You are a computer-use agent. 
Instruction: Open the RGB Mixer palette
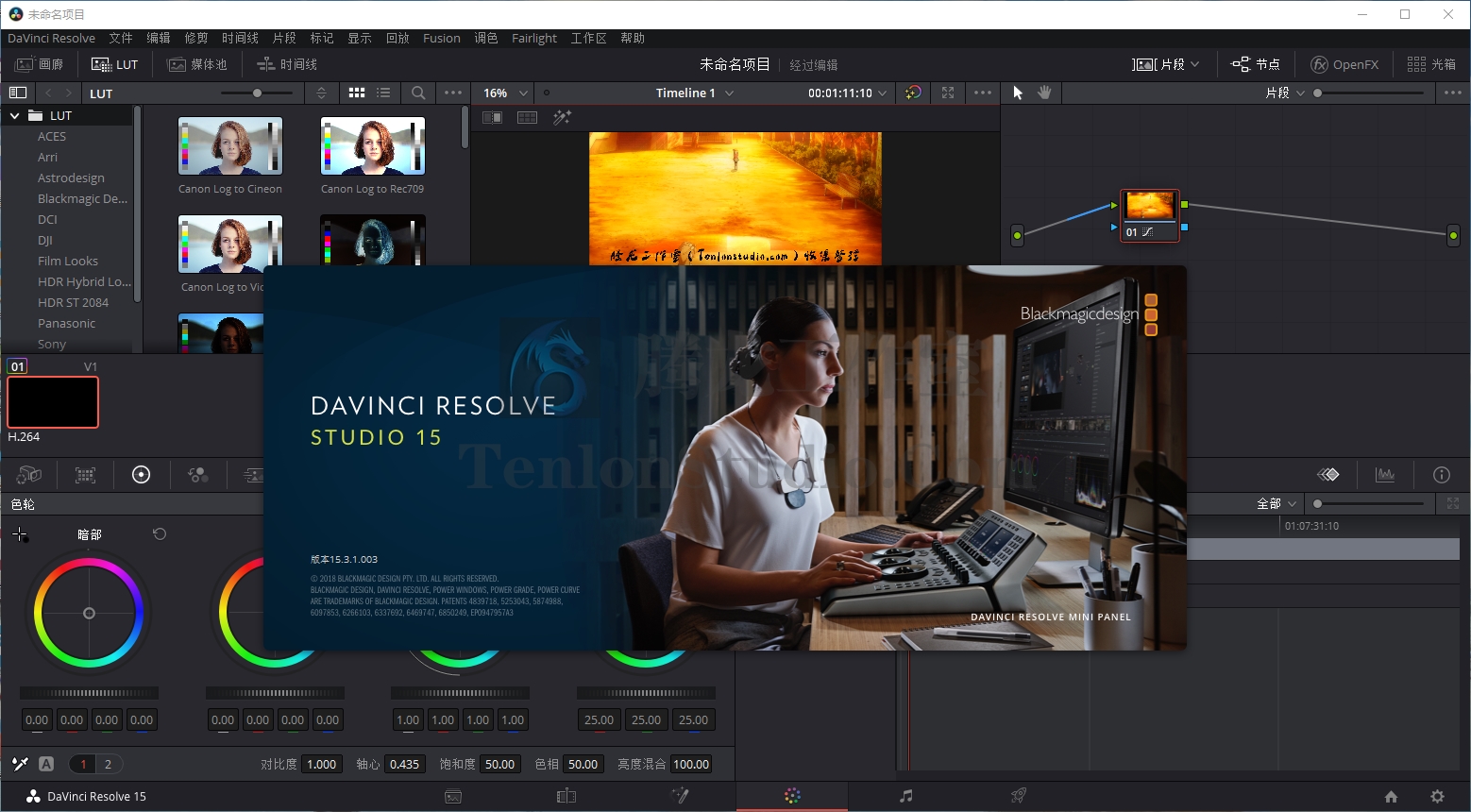point(198,475)
